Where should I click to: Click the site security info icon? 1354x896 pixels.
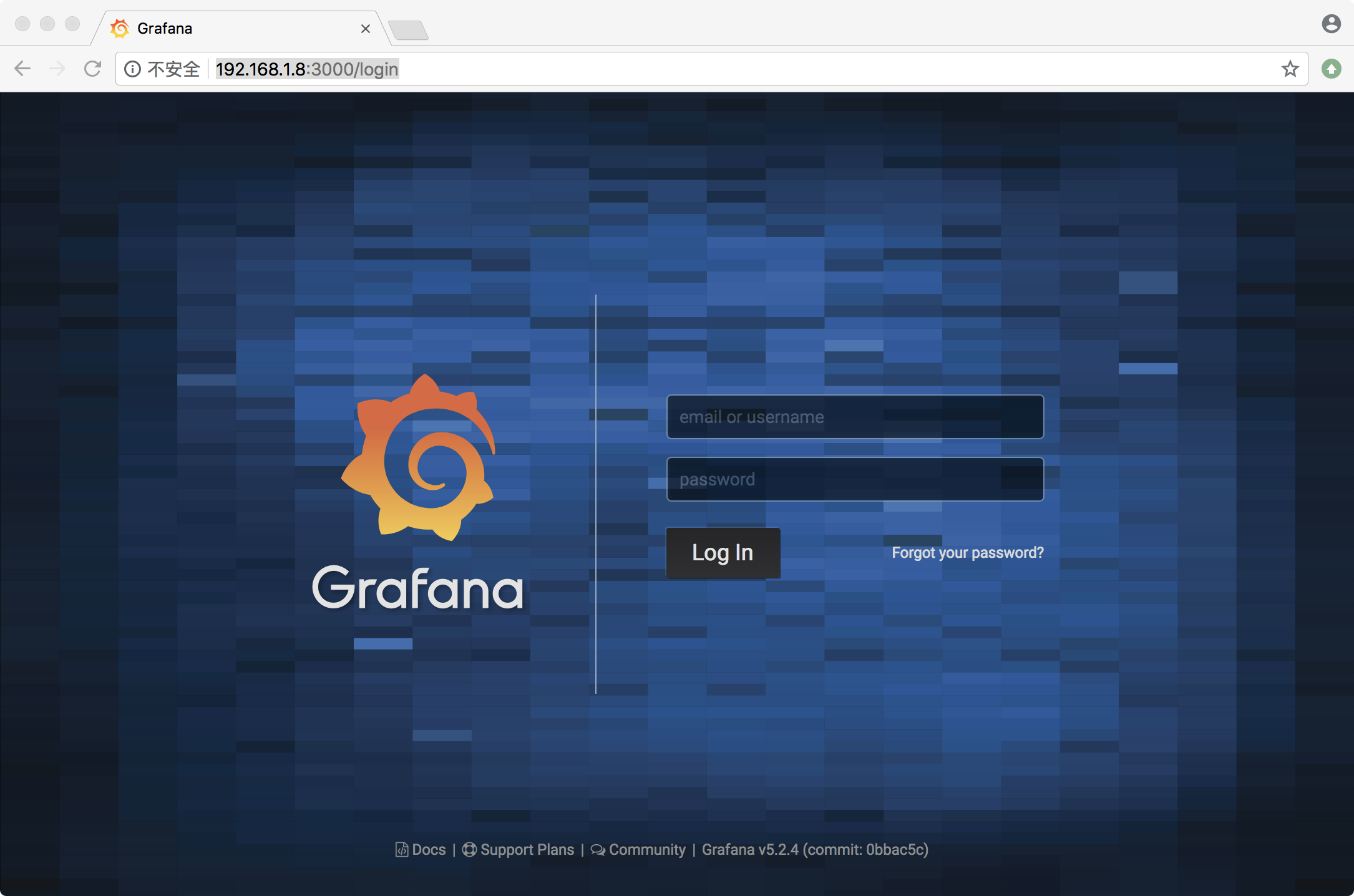pos(133,69)
